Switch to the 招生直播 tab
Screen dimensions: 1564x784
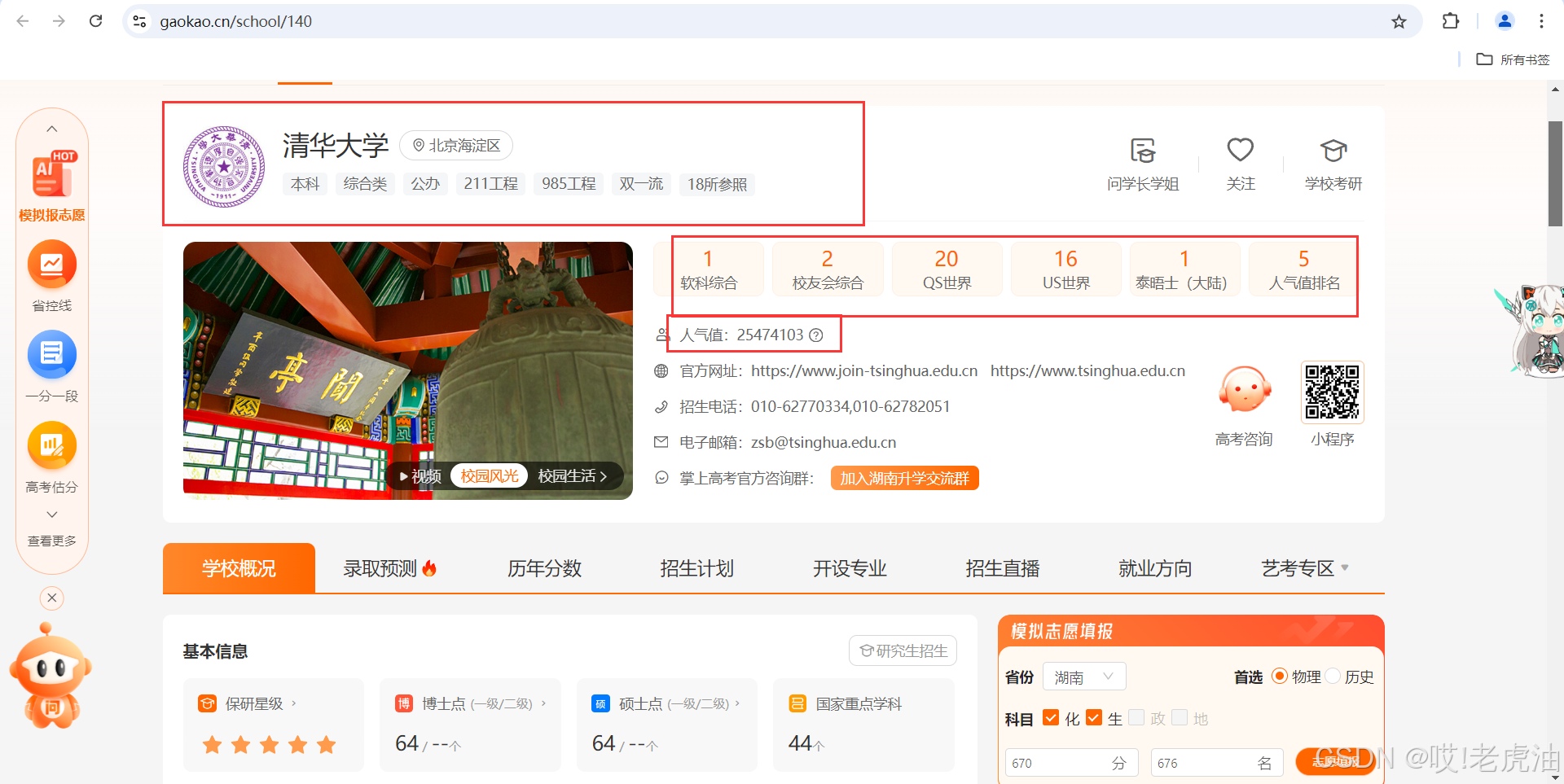pos(1002,568)
